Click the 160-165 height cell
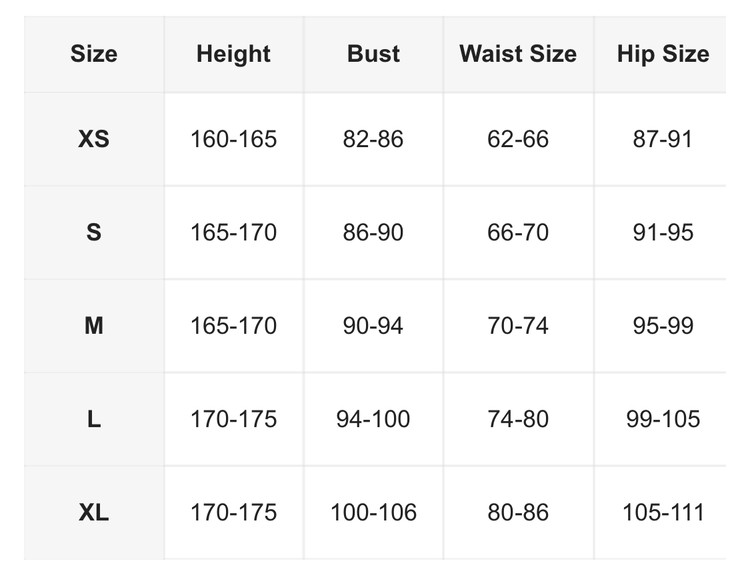The height and width of the screenshot is (573, 750). 233,139
